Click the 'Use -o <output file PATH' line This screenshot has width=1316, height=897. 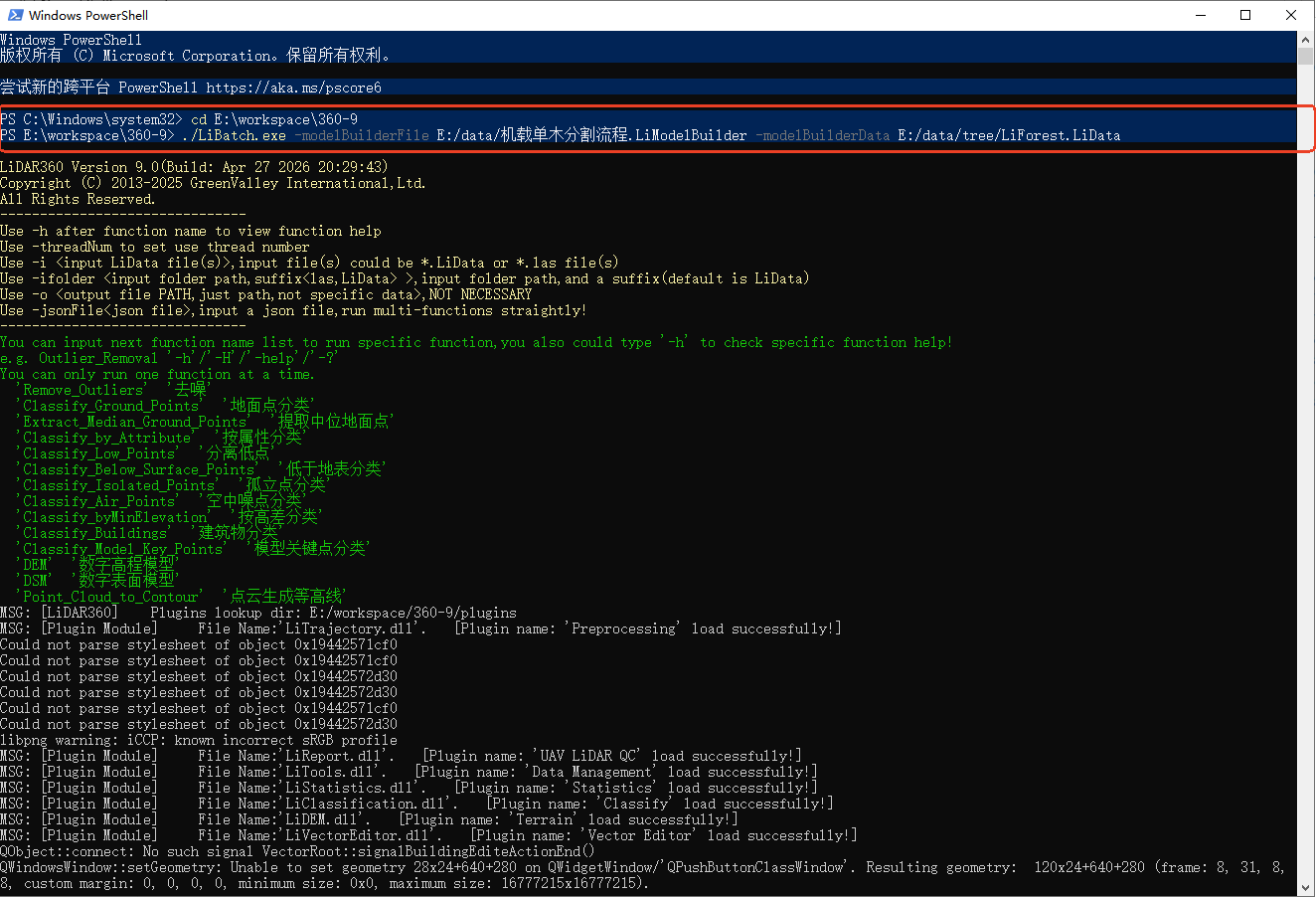(x=266, y=294)
